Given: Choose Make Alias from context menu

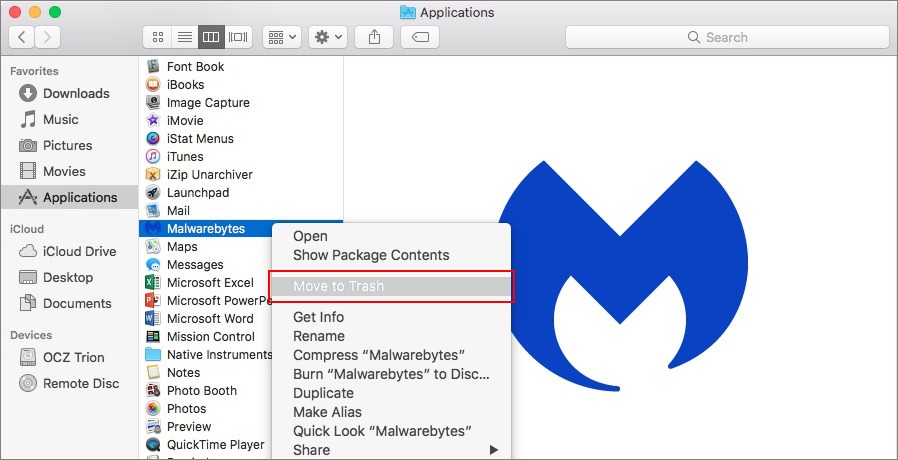Looking at the screenshot, I should 391,412.
